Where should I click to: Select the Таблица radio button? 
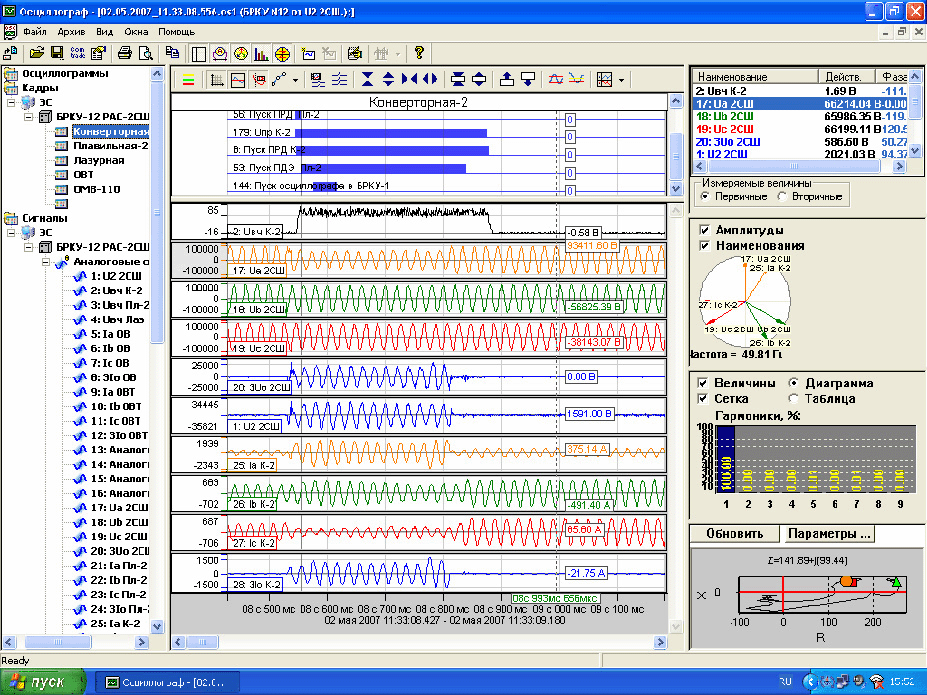[x=794, y=398]
